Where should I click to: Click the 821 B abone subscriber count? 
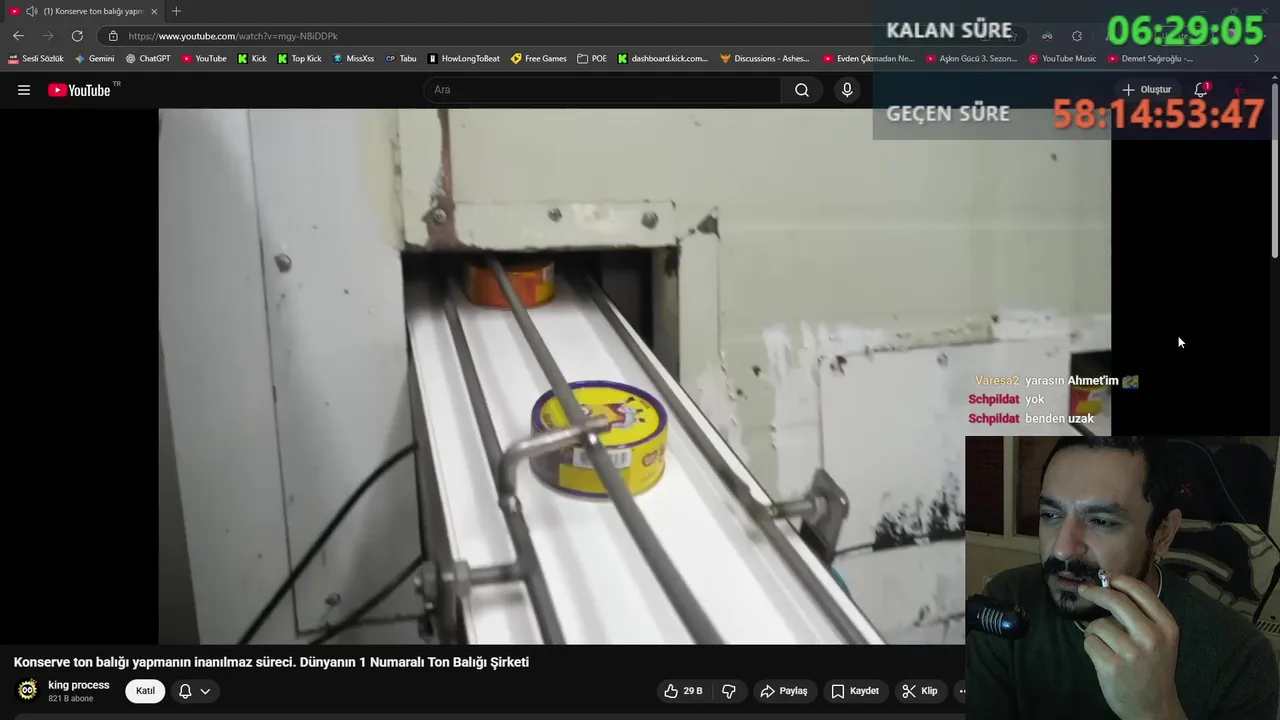pos(70,699)
